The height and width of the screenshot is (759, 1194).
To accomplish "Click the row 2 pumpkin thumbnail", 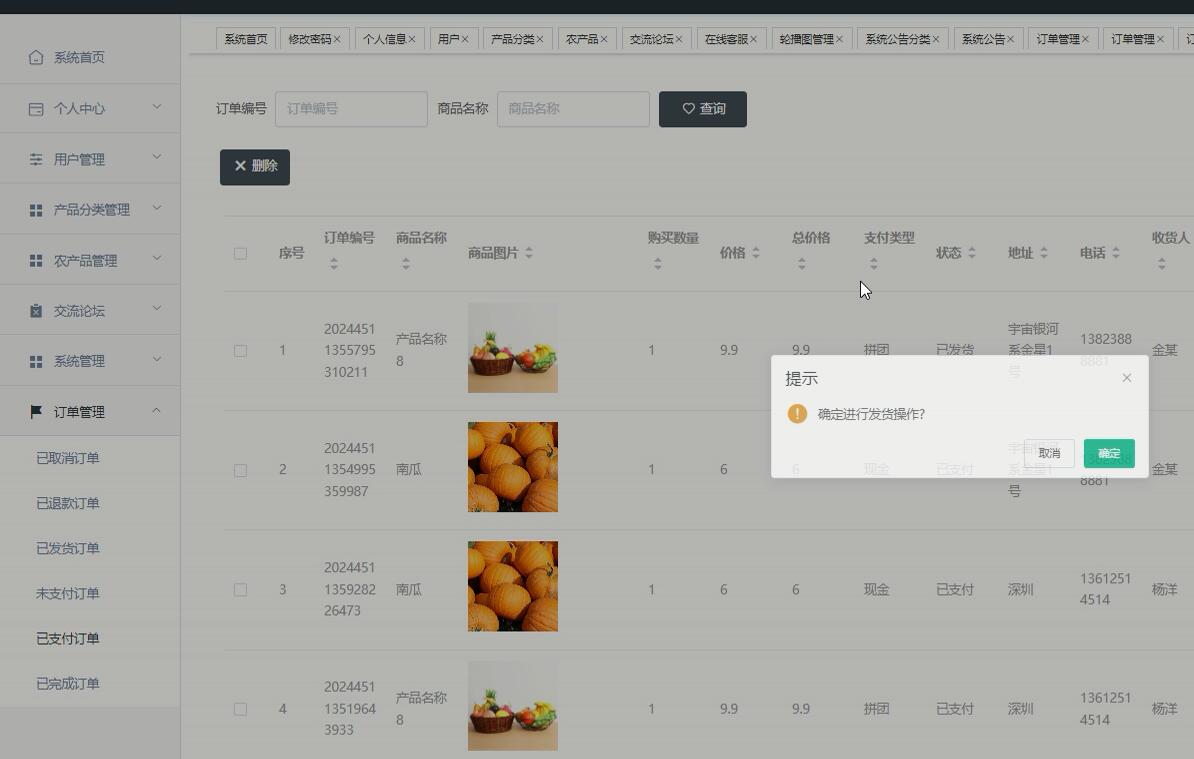I will 512,467.
